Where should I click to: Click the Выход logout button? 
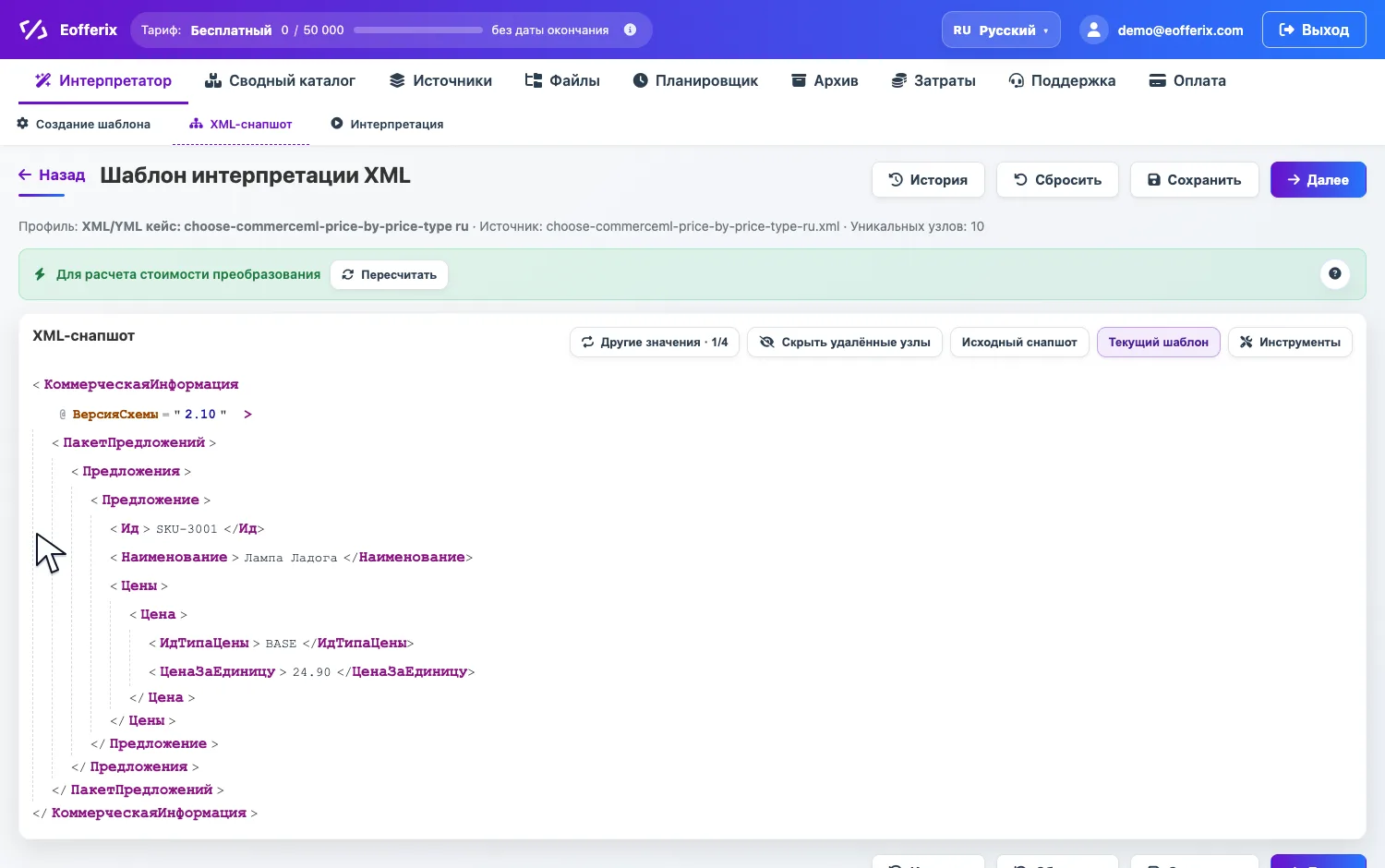(1314, 30)
